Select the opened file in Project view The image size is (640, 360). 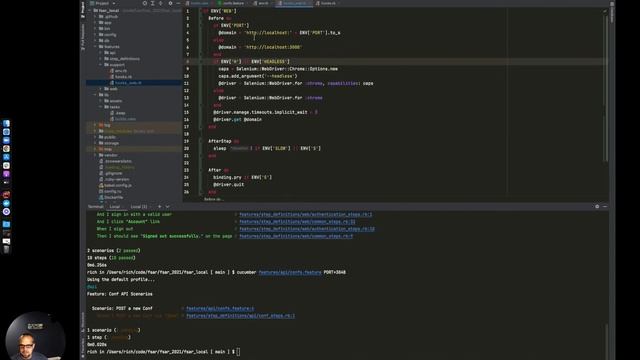click(144, 3)
